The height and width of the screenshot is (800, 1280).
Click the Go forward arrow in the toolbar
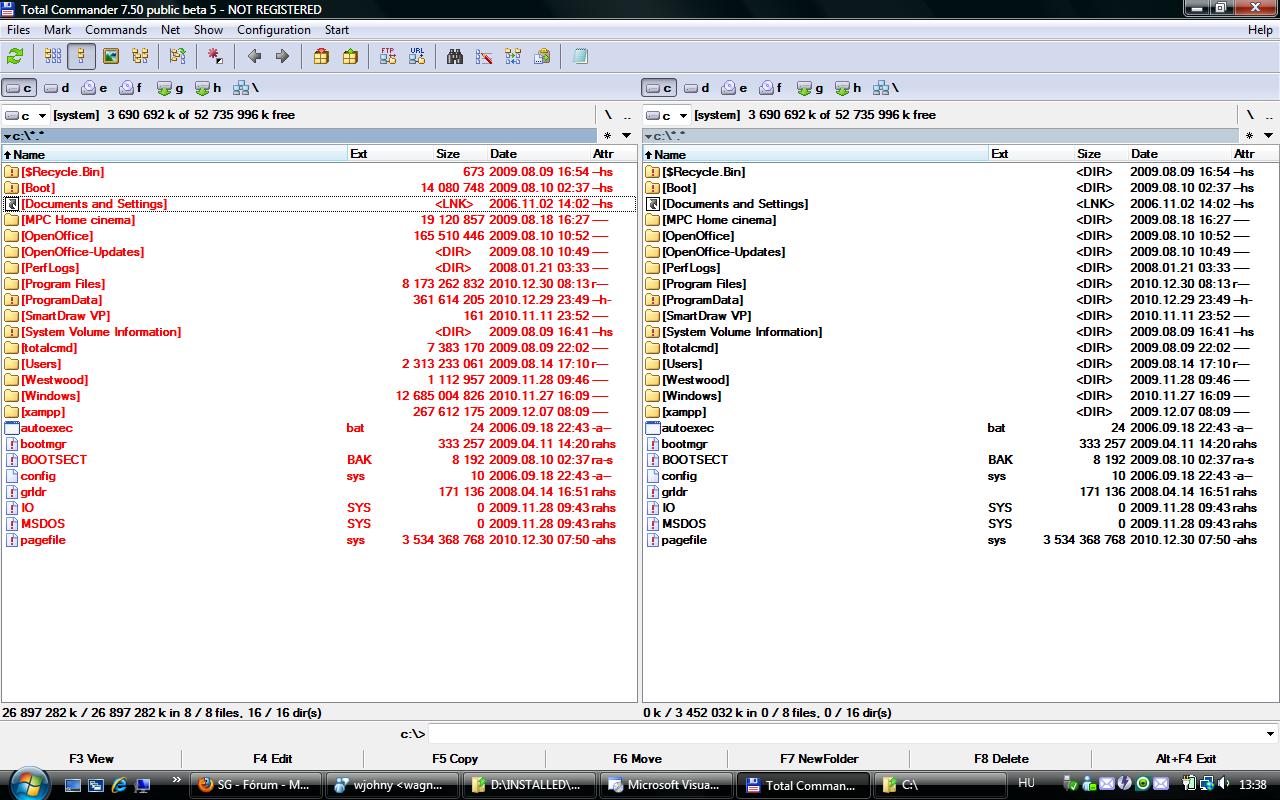pyautogui.click(x=282, y=57)
